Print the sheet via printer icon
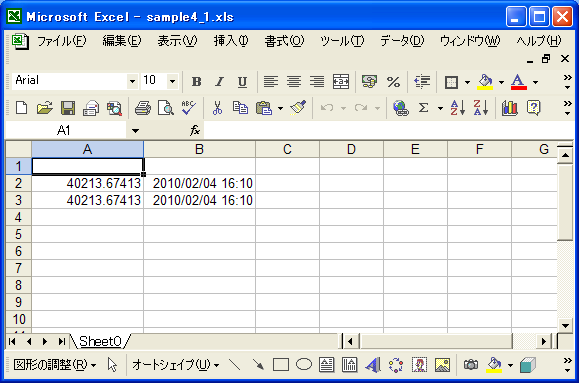 pos(143,108)
